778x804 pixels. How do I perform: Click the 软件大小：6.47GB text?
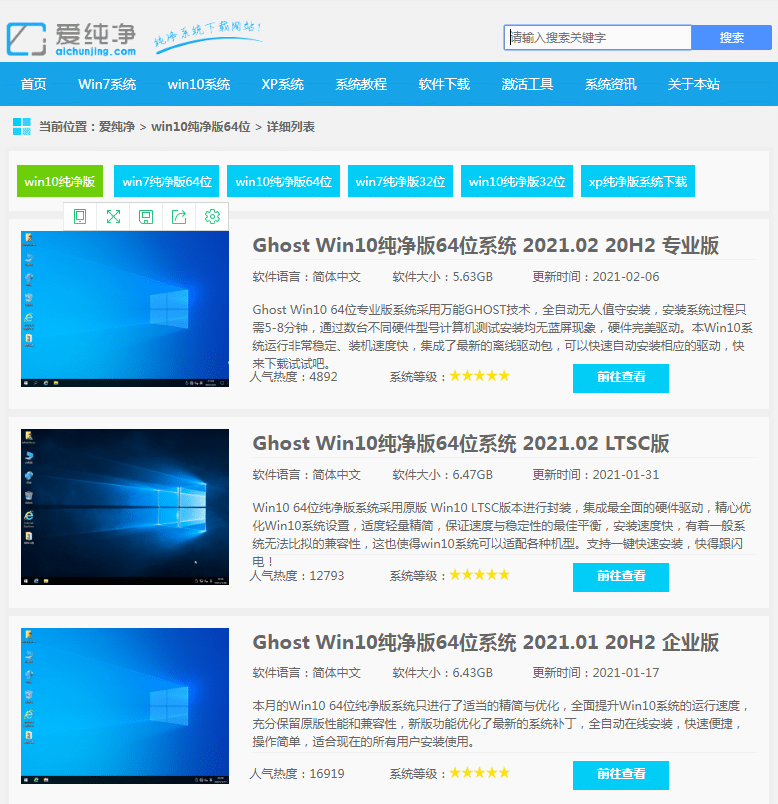(x=443, y=475)
